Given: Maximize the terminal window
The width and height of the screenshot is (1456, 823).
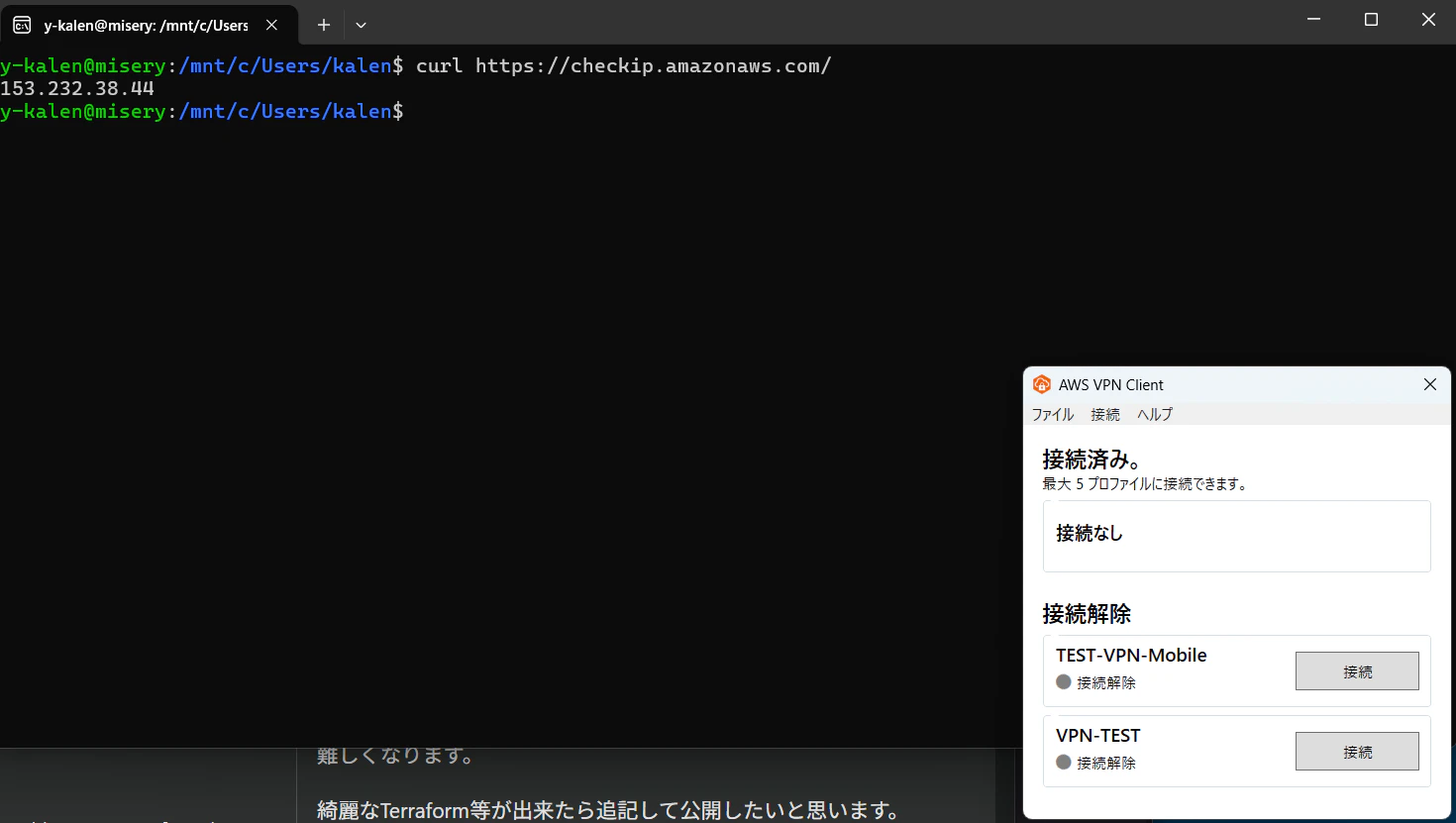Looking at the screenshot, I should (1371, 20).
